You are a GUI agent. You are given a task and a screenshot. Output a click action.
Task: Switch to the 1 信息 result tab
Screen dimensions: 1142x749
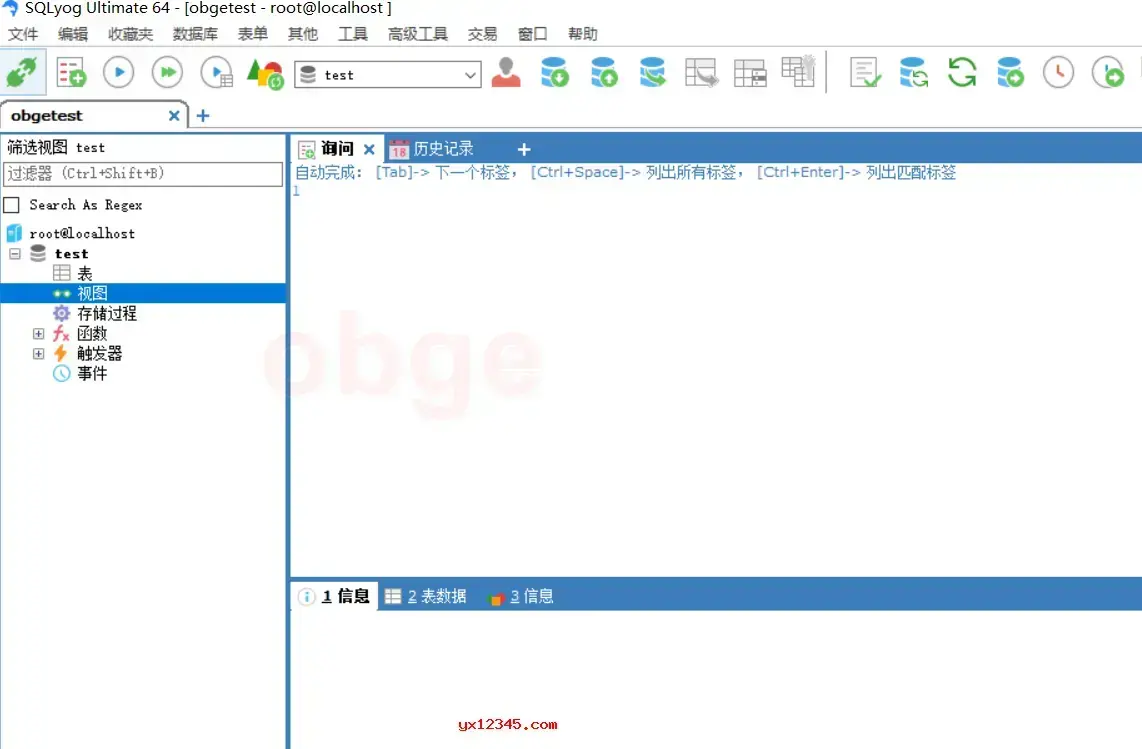point(336,596)
